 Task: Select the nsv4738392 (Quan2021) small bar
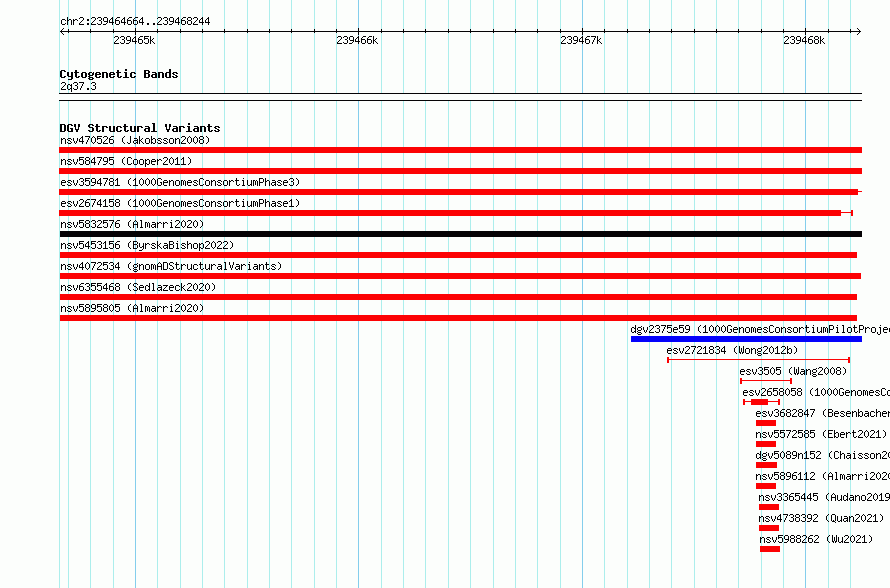[769, 528]
